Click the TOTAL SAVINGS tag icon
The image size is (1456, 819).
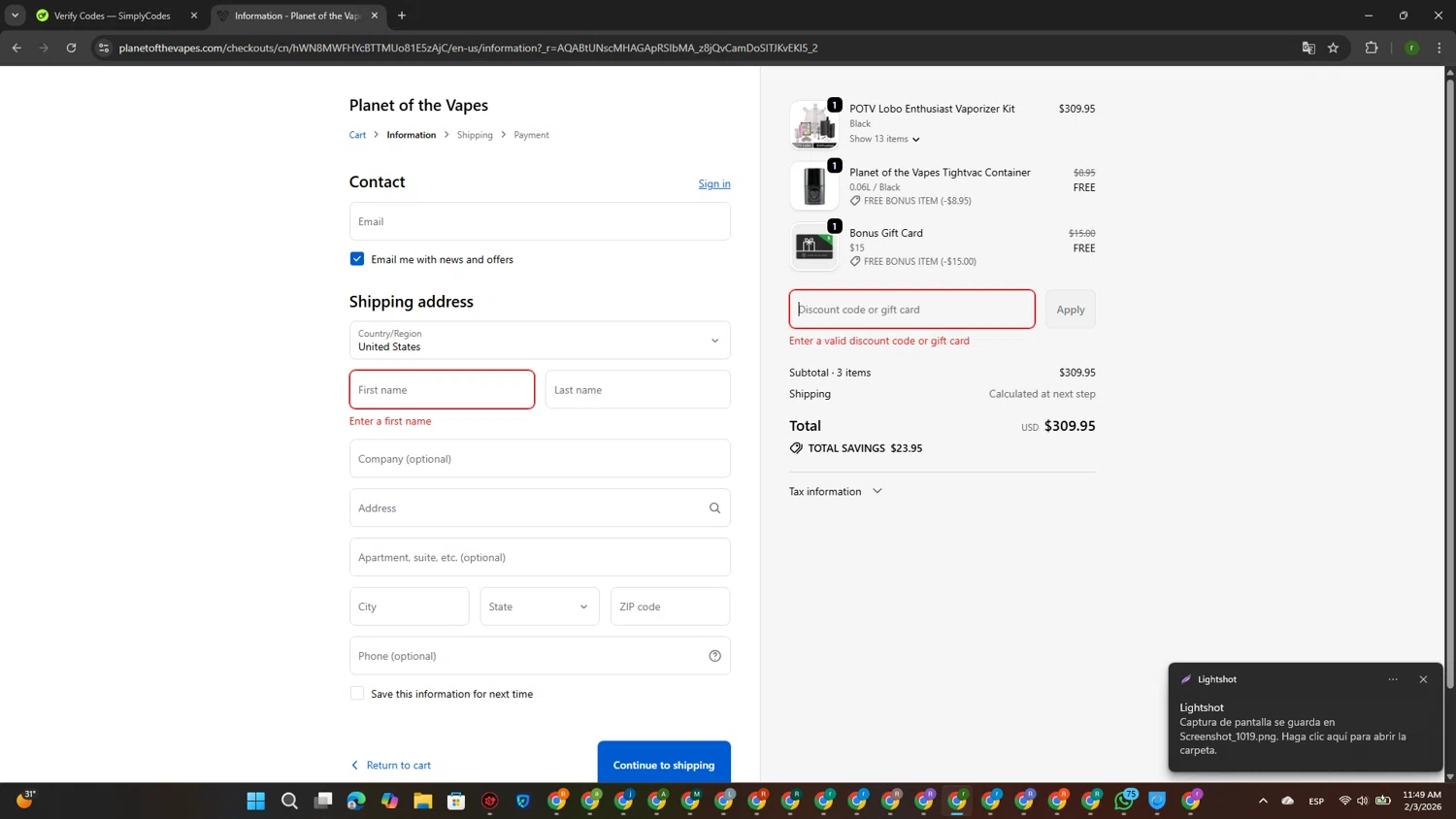796,448
